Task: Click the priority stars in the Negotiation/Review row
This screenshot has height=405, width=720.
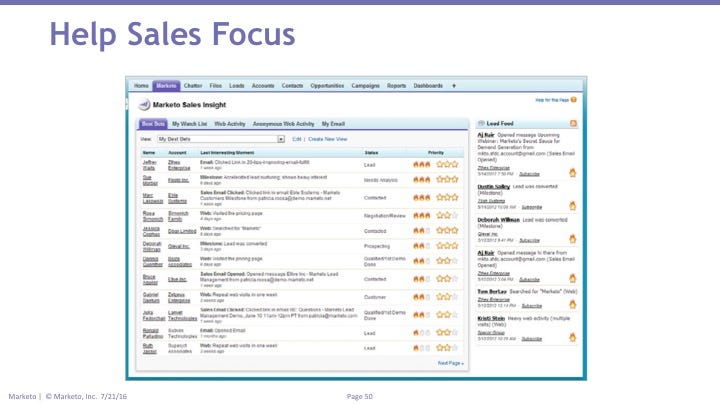Action: coord(447,215)
